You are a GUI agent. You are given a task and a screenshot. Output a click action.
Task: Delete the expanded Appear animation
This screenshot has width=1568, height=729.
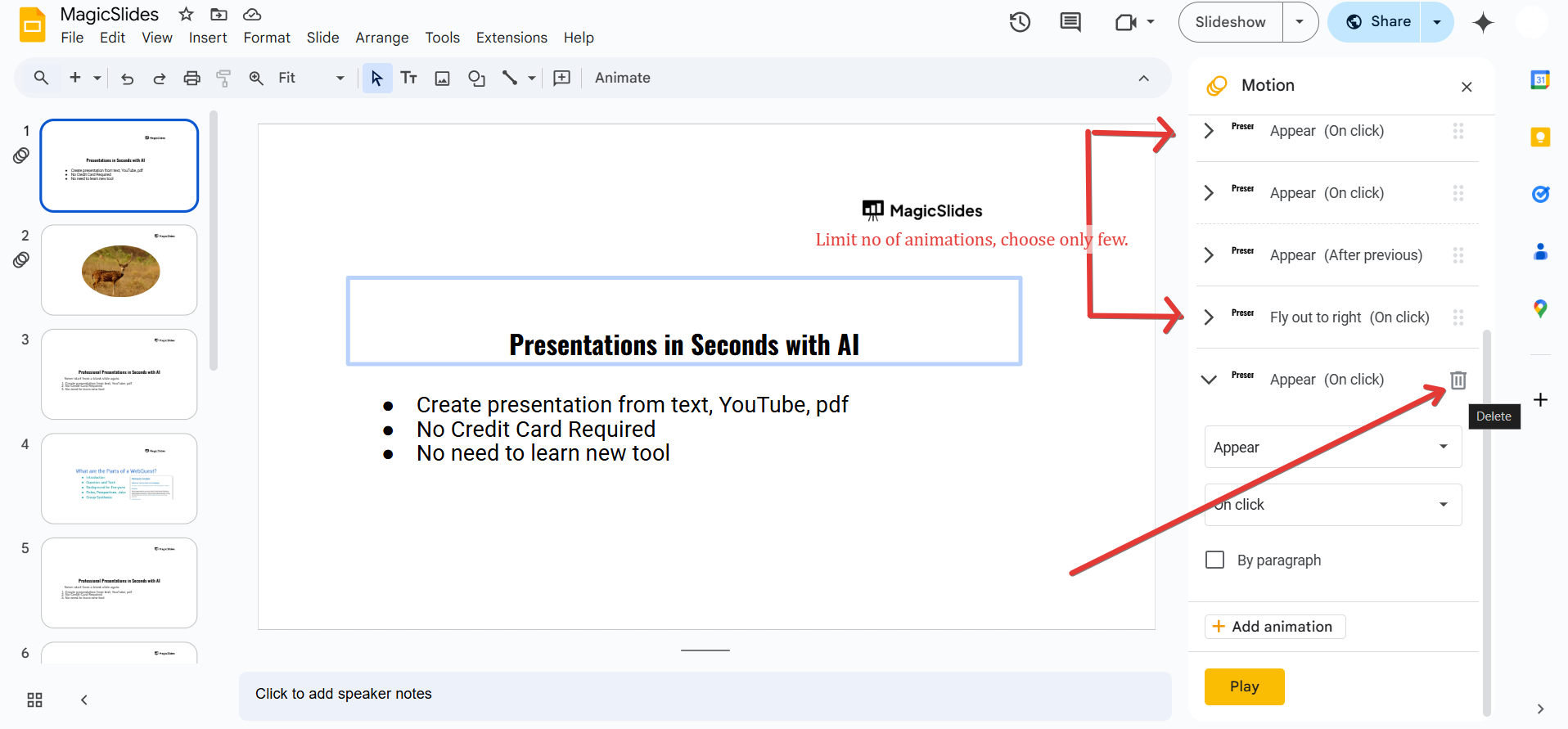(1458, 380)
